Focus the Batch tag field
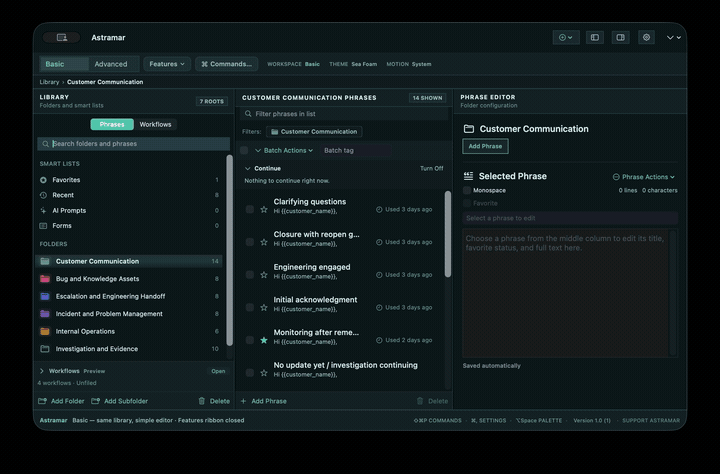 [356, 150]
